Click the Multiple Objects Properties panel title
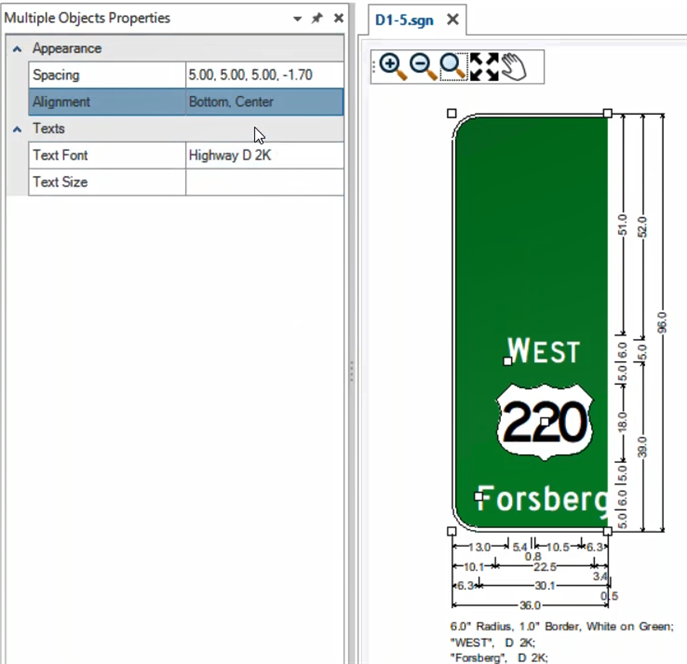 [x=87, y=18]
